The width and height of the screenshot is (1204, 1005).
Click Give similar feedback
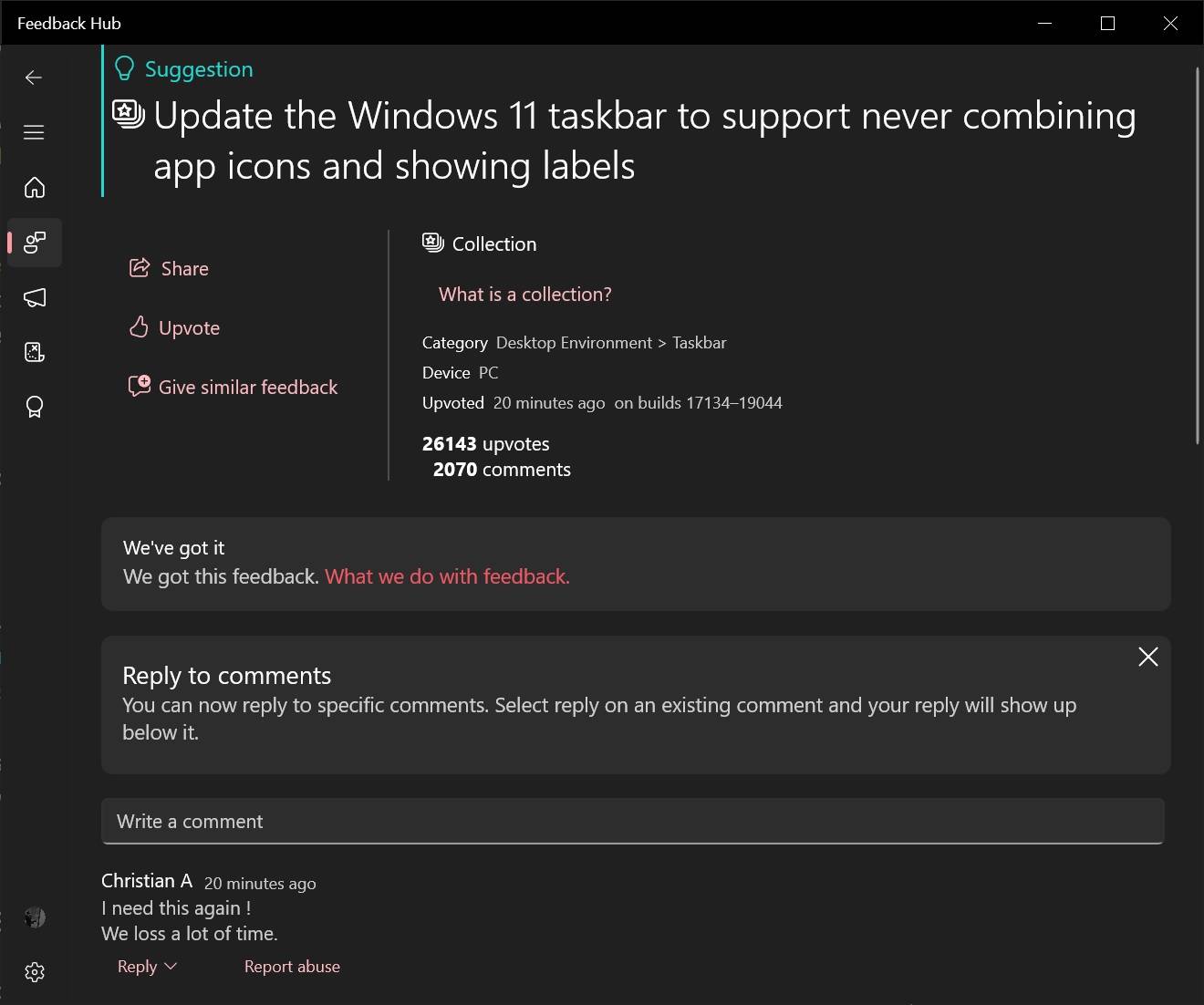pyautogui.click(x=234, y=387)
